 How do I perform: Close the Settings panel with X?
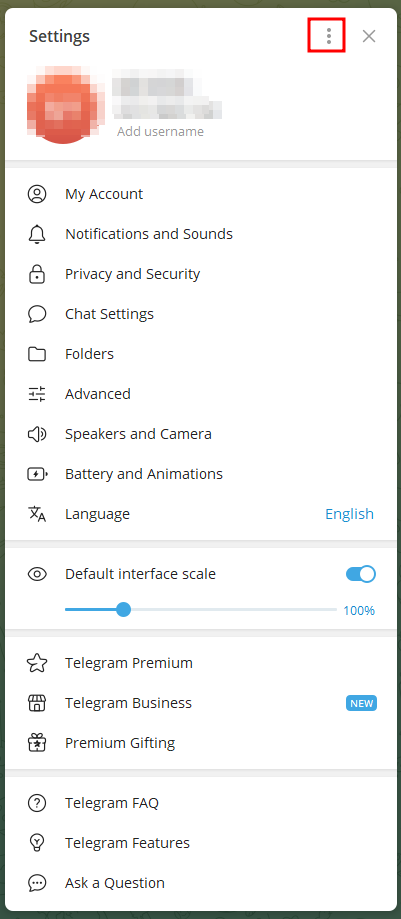[369, 36]
